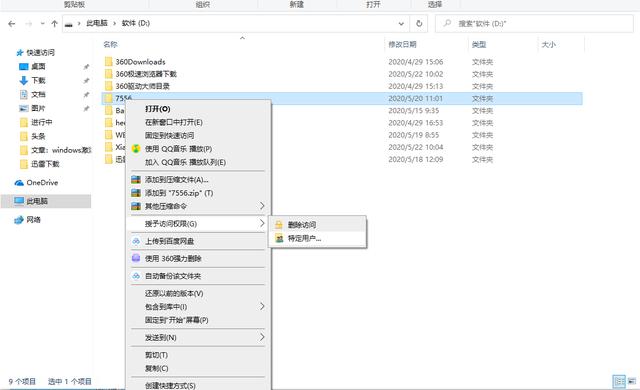Viewport: 640px width, 390px height.
Task: Sort files by 名称 column
Action: click(x=110, y=44)
